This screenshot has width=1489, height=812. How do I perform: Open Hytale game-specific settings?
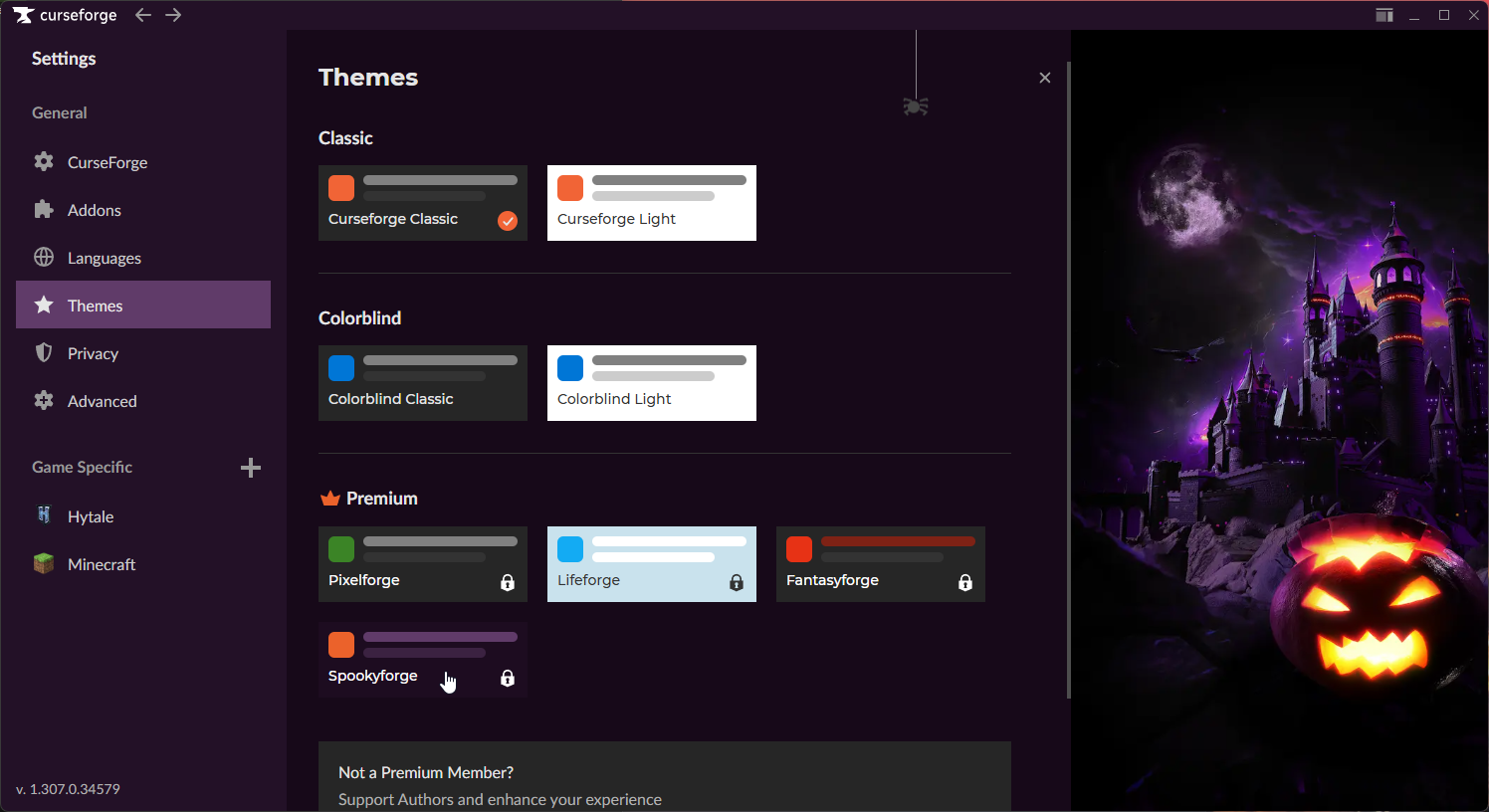coord(143,515)
